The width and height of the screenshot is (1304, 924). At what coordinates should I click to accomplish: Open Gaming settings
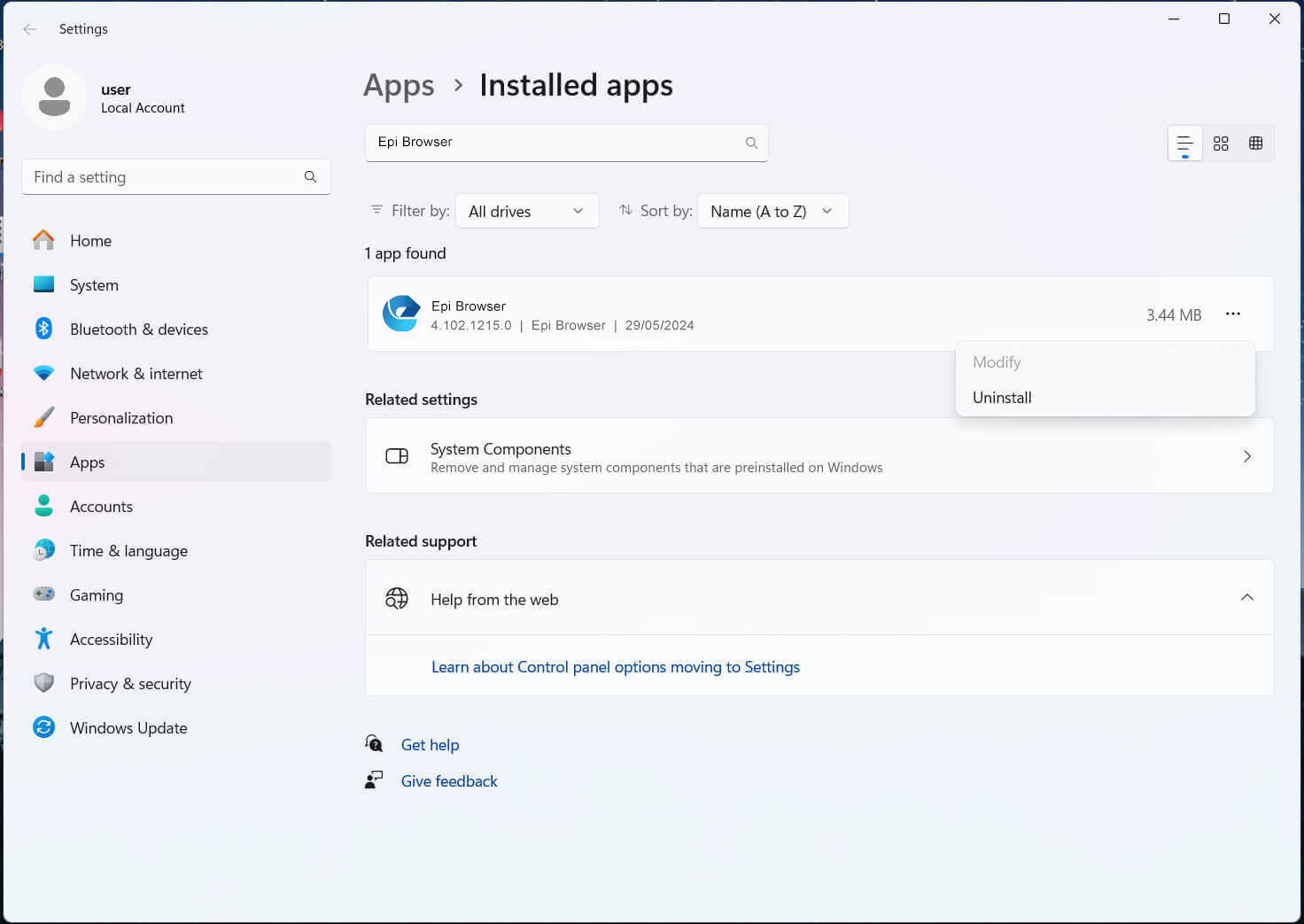176,594
